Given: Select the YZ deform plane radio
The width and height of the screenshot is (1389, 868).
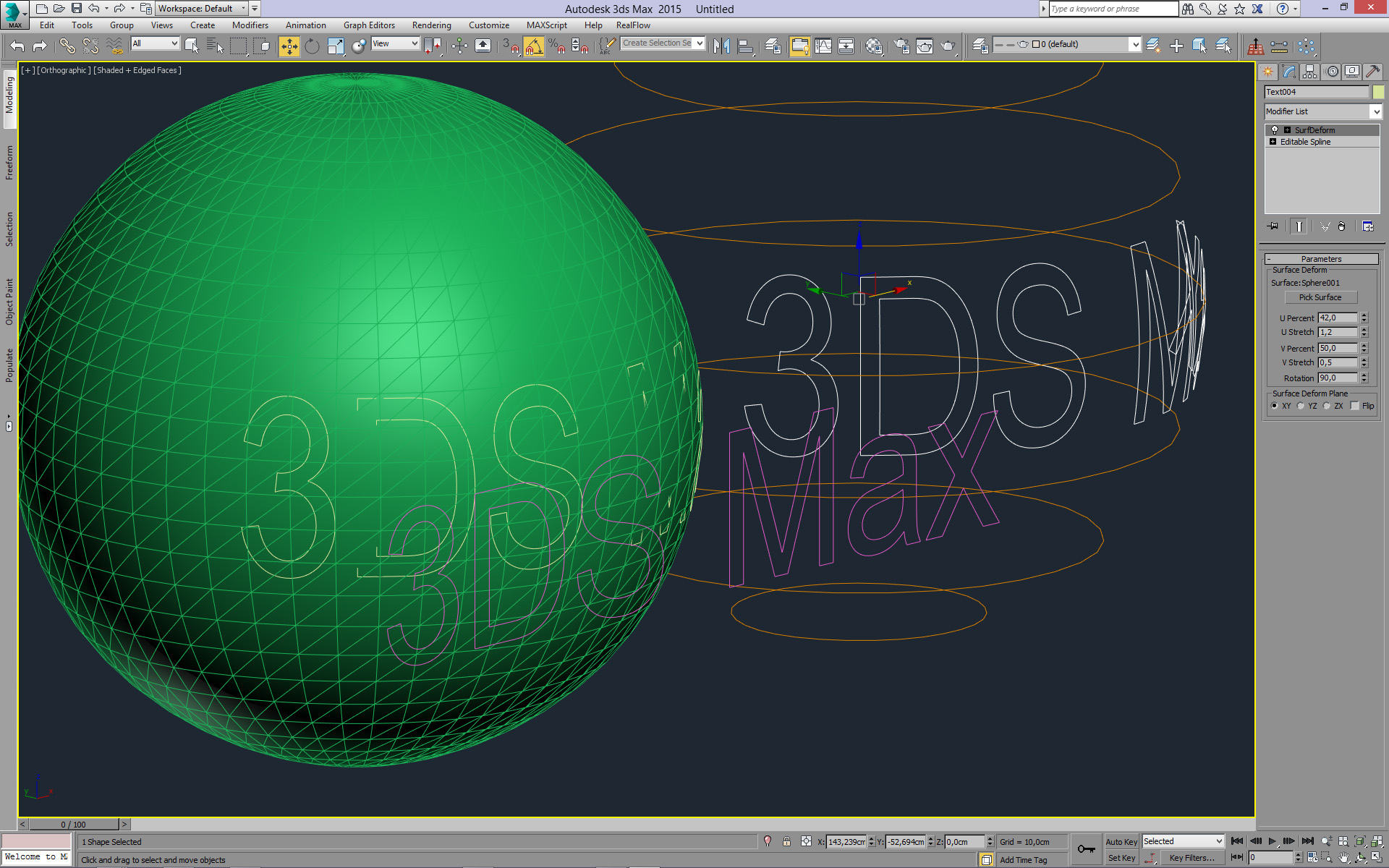Looking at the screenshot, I should tap(1301, 406).
